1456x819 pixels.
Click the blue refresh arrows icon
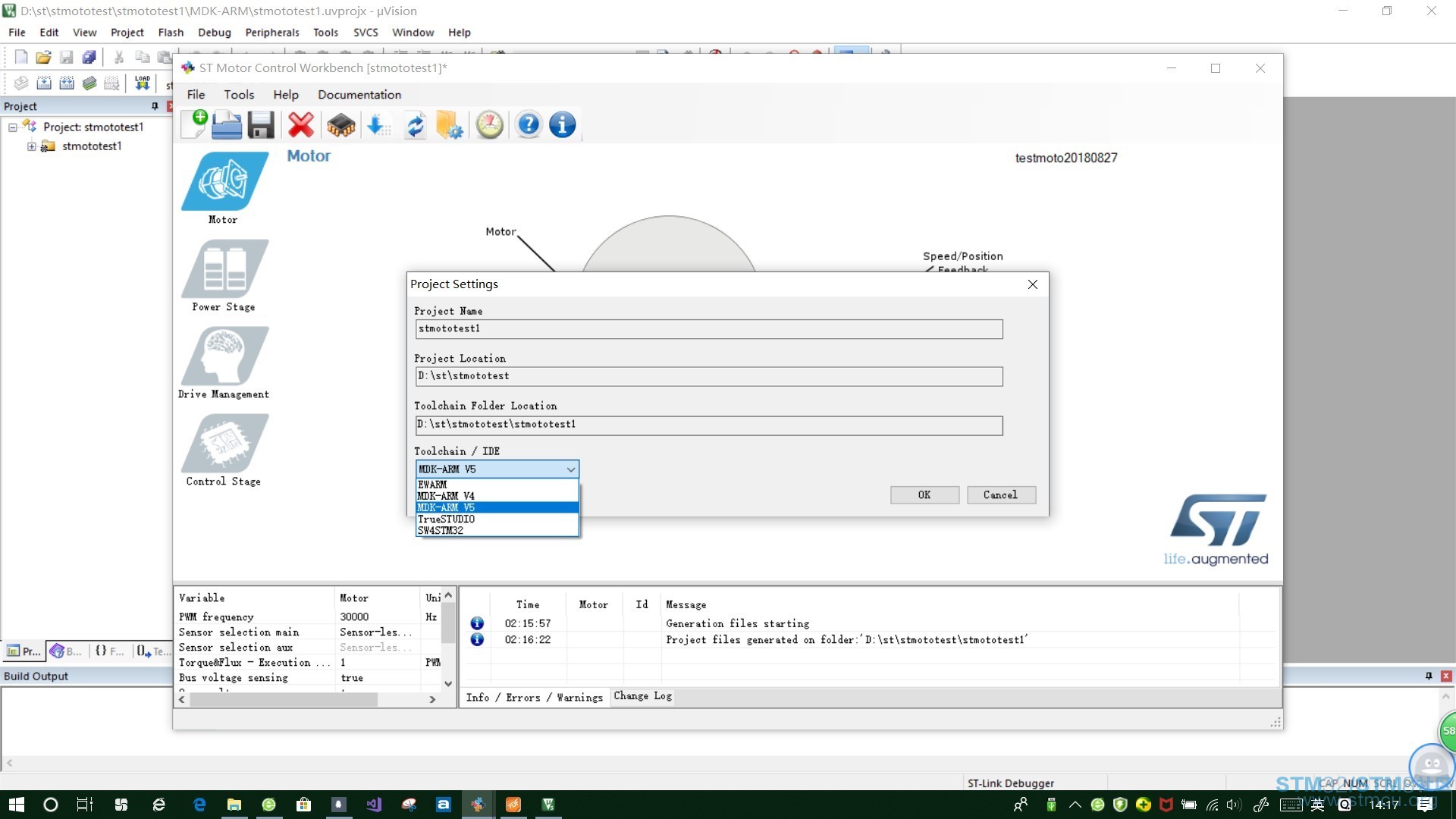tap(415, 124)
